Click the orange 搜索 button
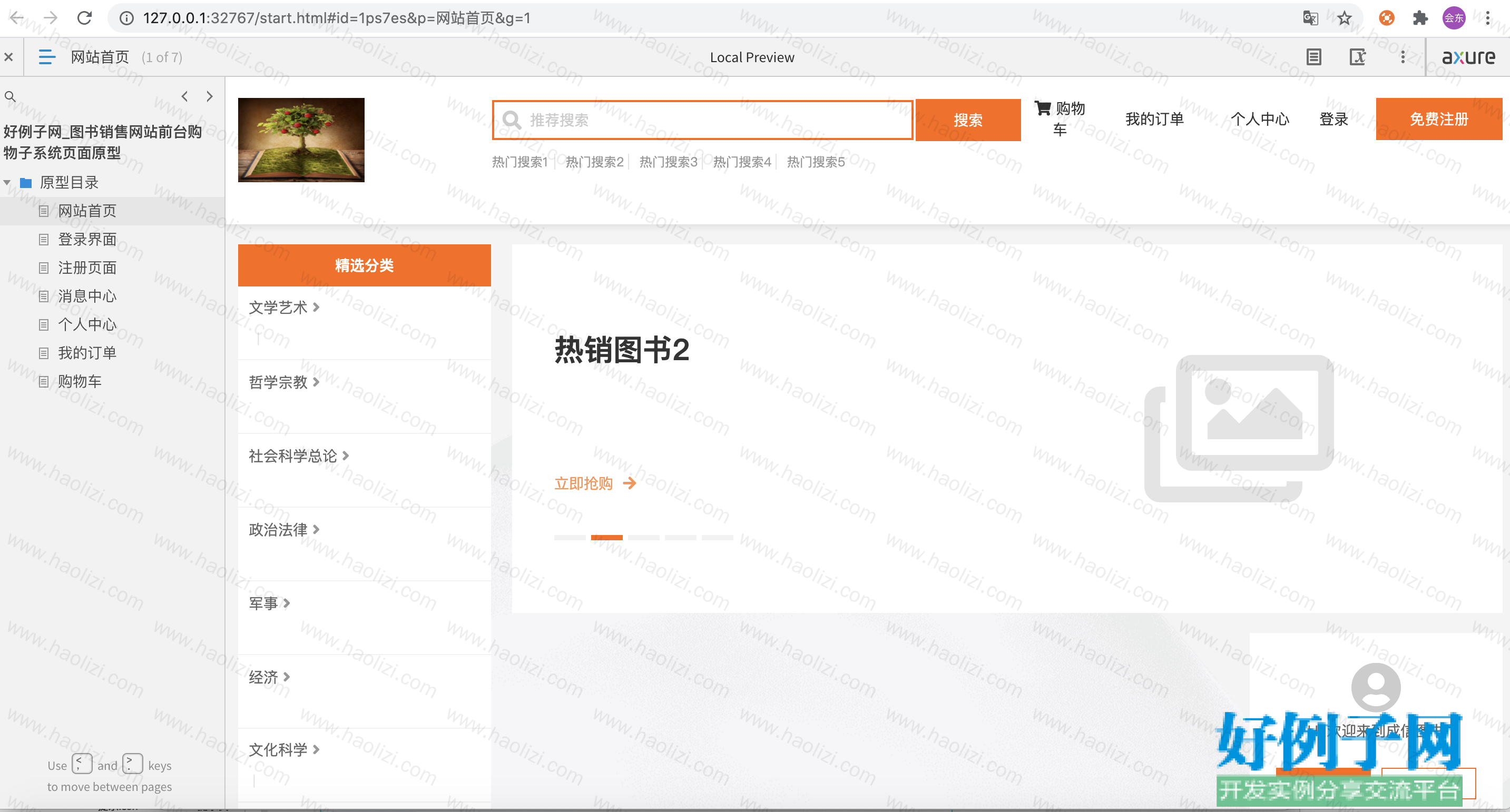 (968, 120)
